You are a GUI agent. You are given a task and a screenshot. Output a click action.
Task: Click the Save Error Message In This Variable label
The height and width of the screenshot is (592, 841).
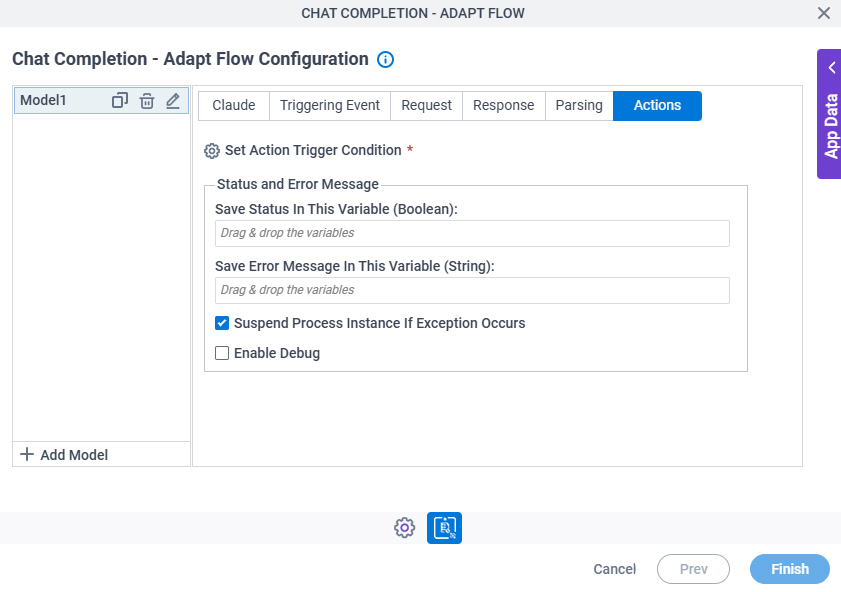coord(355,266)
